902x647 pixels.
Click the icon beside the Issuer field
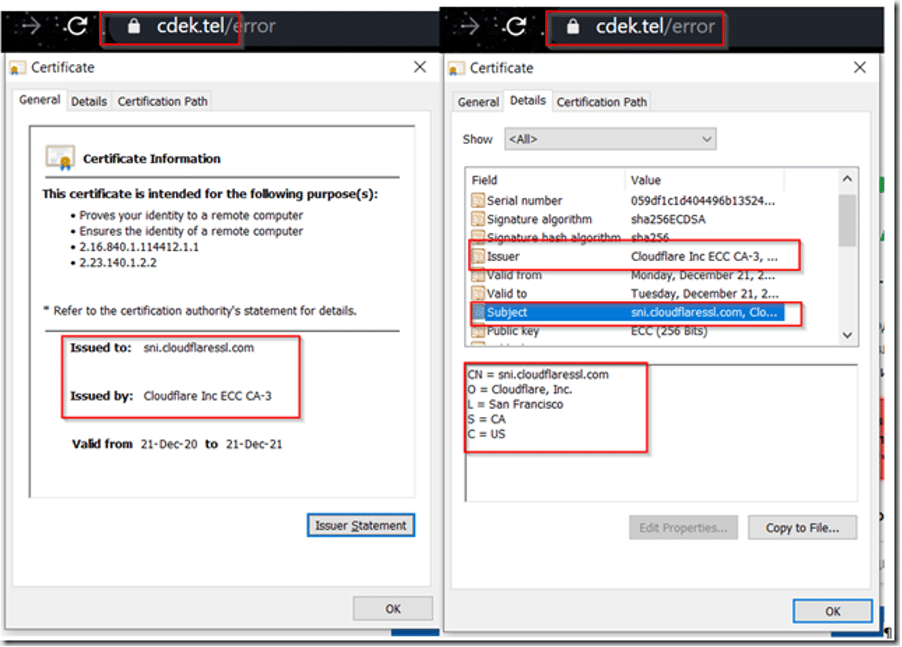pyautogui.click(x=477, y=256)
